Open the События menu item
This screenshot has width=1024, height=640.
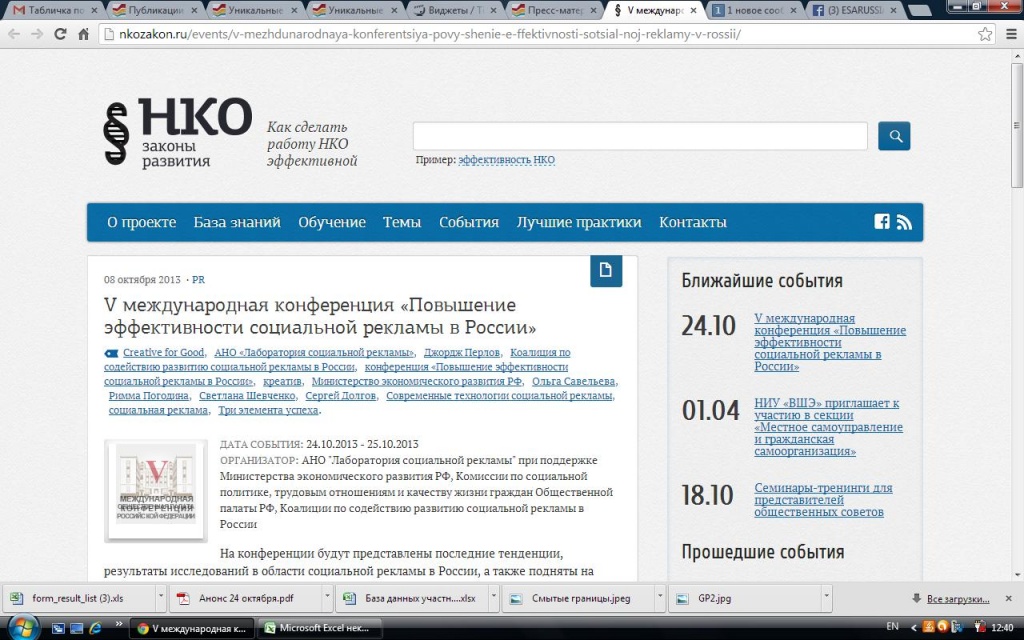point(469,222)
